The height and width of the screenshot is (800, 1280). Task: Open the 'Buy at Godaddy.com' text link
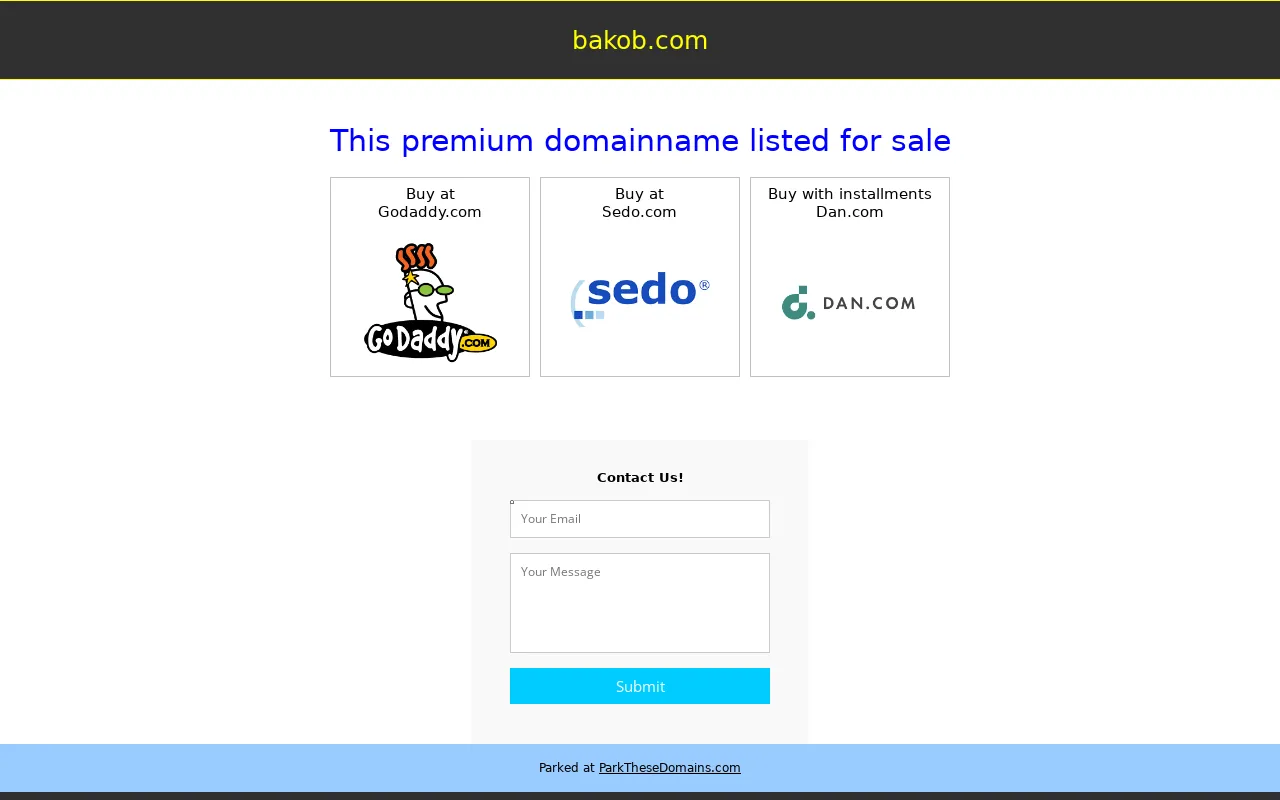[x=430, y=203]
